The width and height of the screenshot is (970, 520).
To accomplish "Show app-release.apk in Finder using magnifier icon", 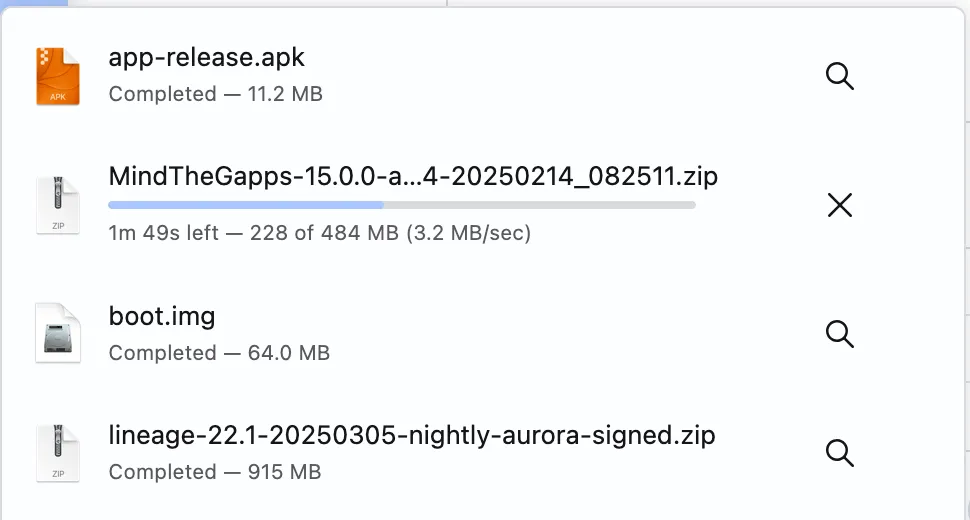I will tap(839, 76).
